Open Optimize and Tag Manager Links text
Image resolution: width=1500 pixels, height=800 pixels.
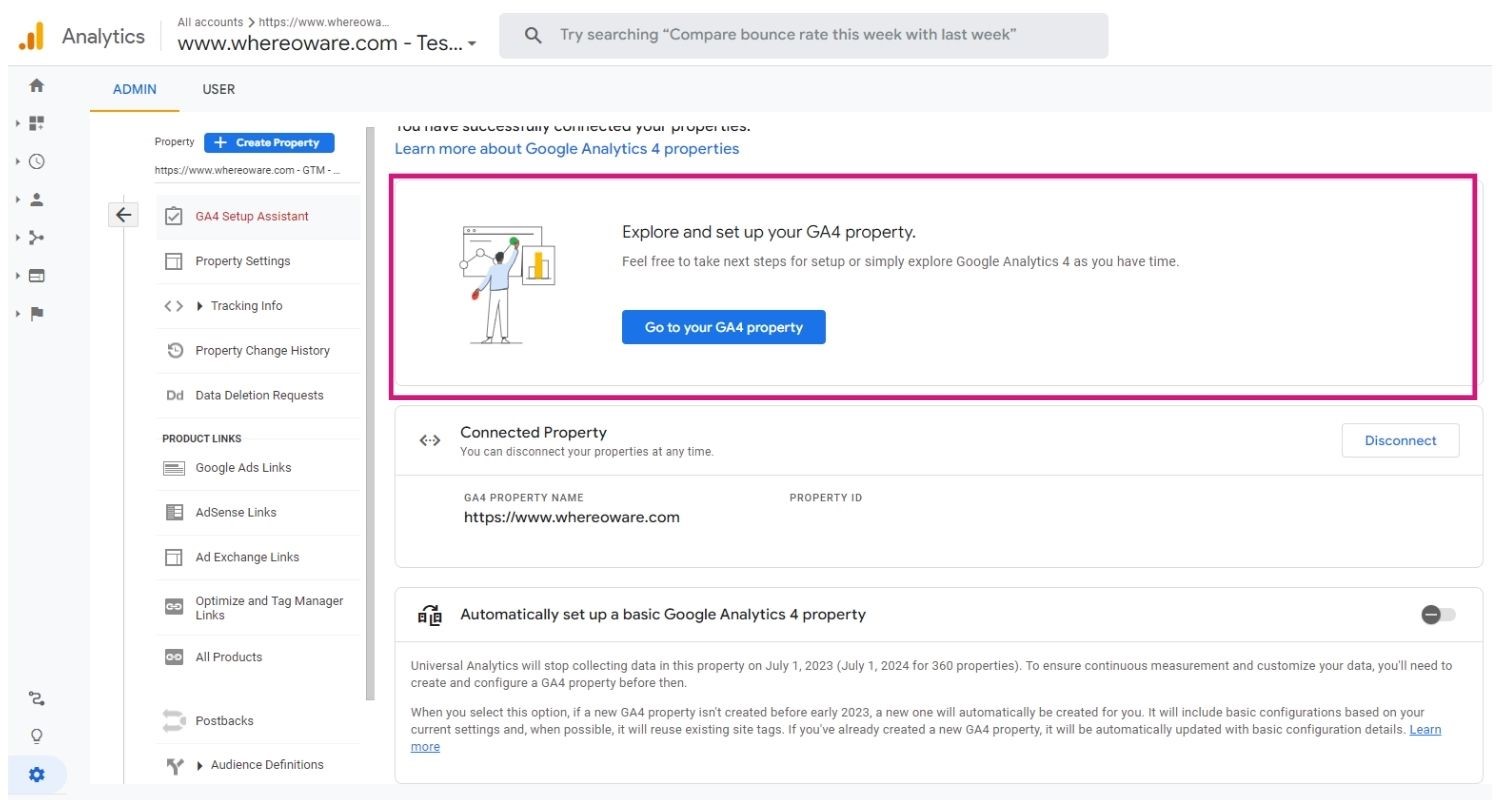coord(270,608)
